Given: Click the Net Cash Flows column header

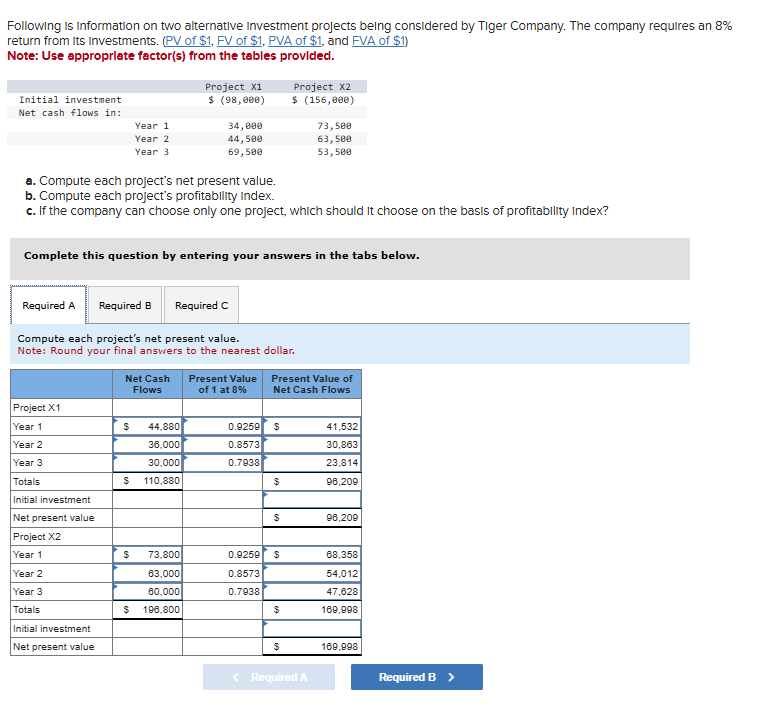Looking at the screenshot, I should (148, 384).
